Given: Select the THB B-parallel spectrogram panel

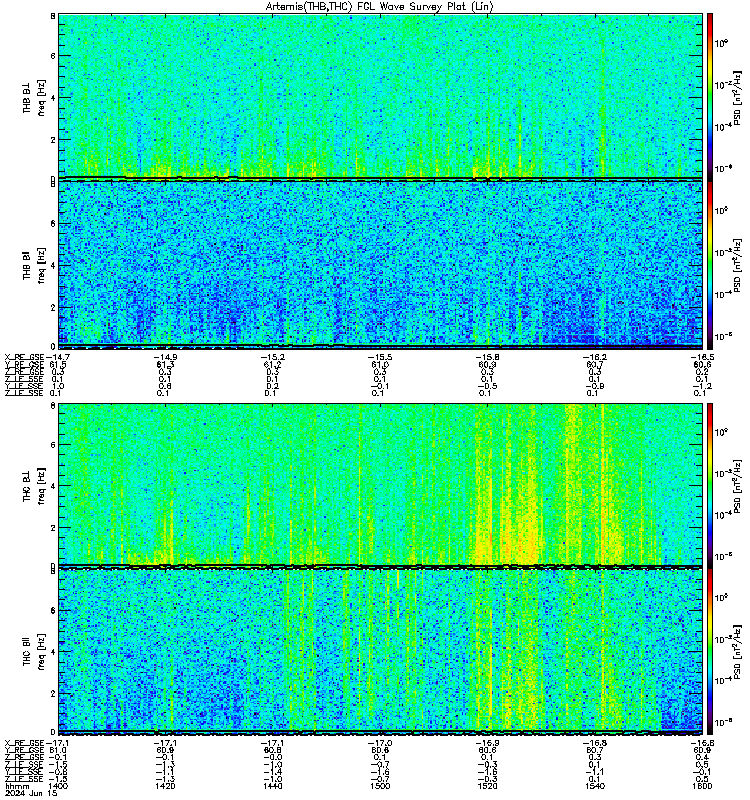Looking at the screenshot, I should coord(380,264).
